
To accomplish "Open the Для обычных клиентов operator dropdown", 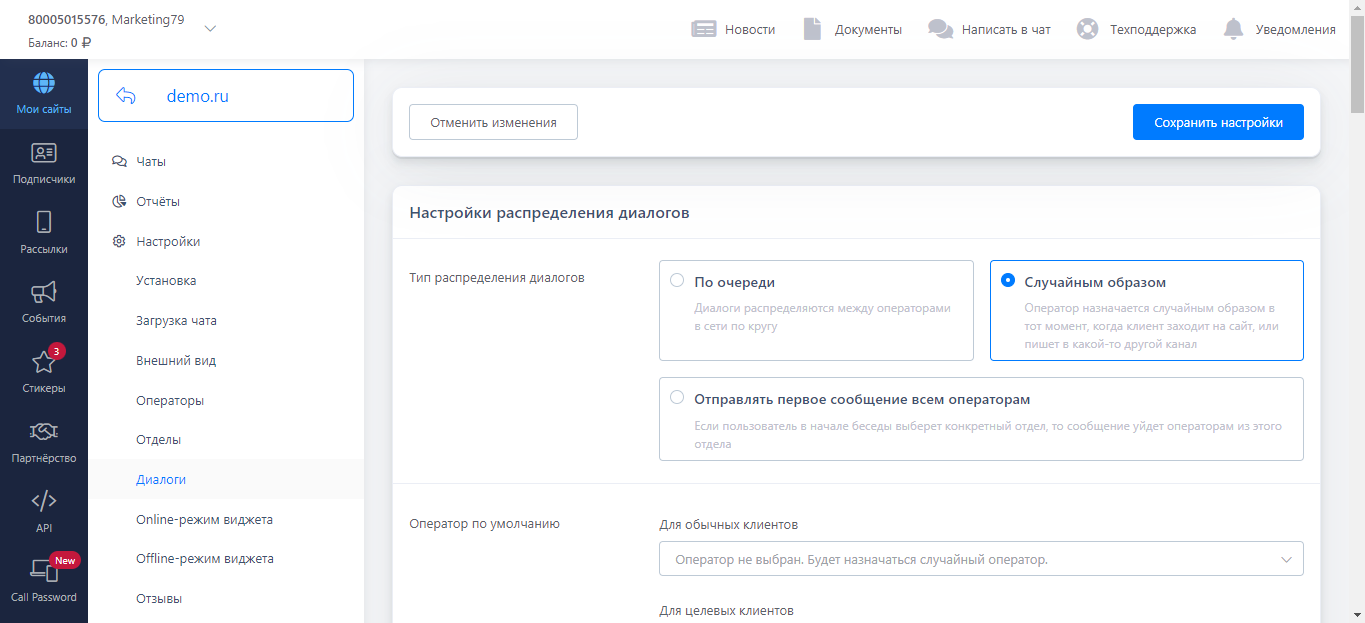I will click(980, 559).
